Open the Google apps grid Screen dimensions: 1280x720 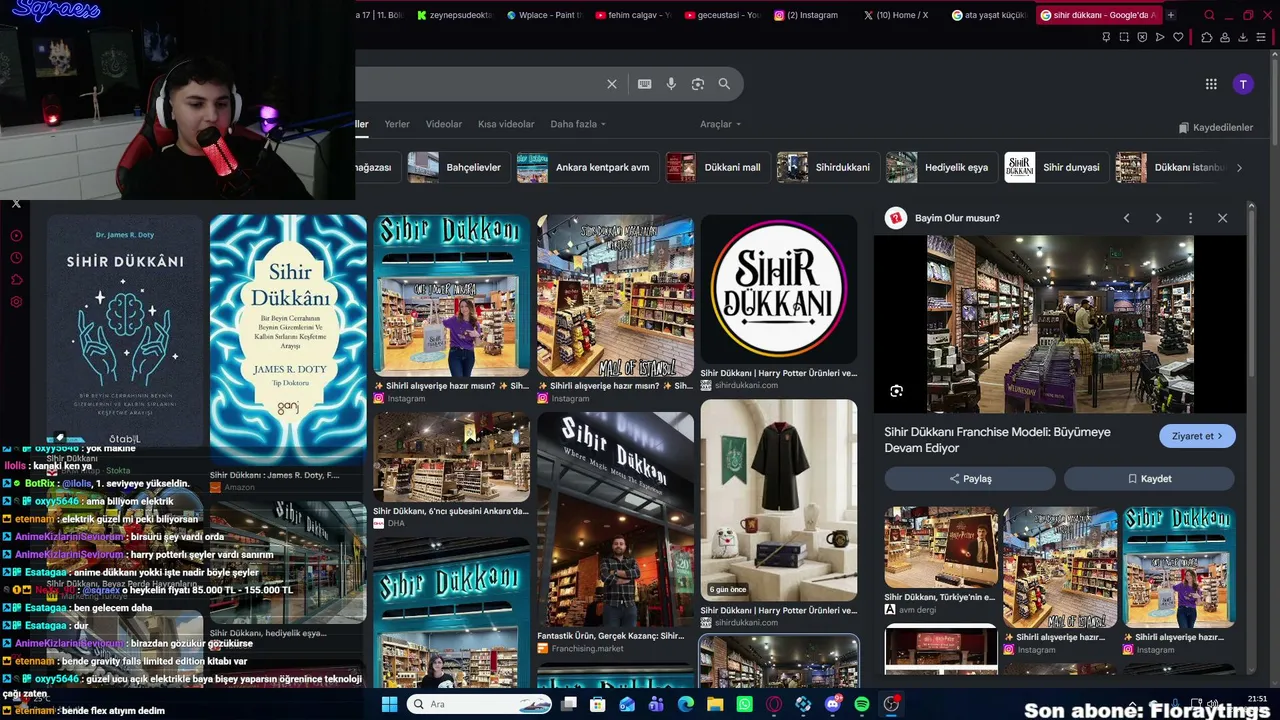point(1211,84)
